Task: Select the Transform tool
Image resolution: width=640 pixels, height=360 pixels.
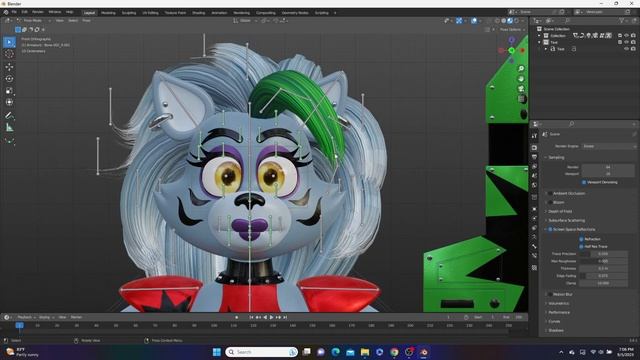Action: (x=9, y=102)
